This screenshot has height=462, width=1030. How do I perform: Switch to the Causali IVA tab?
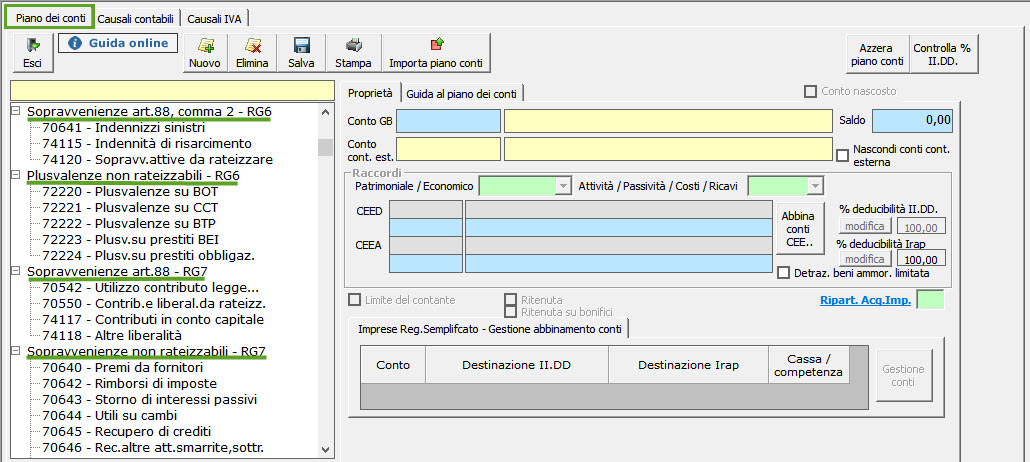(214, 19)
